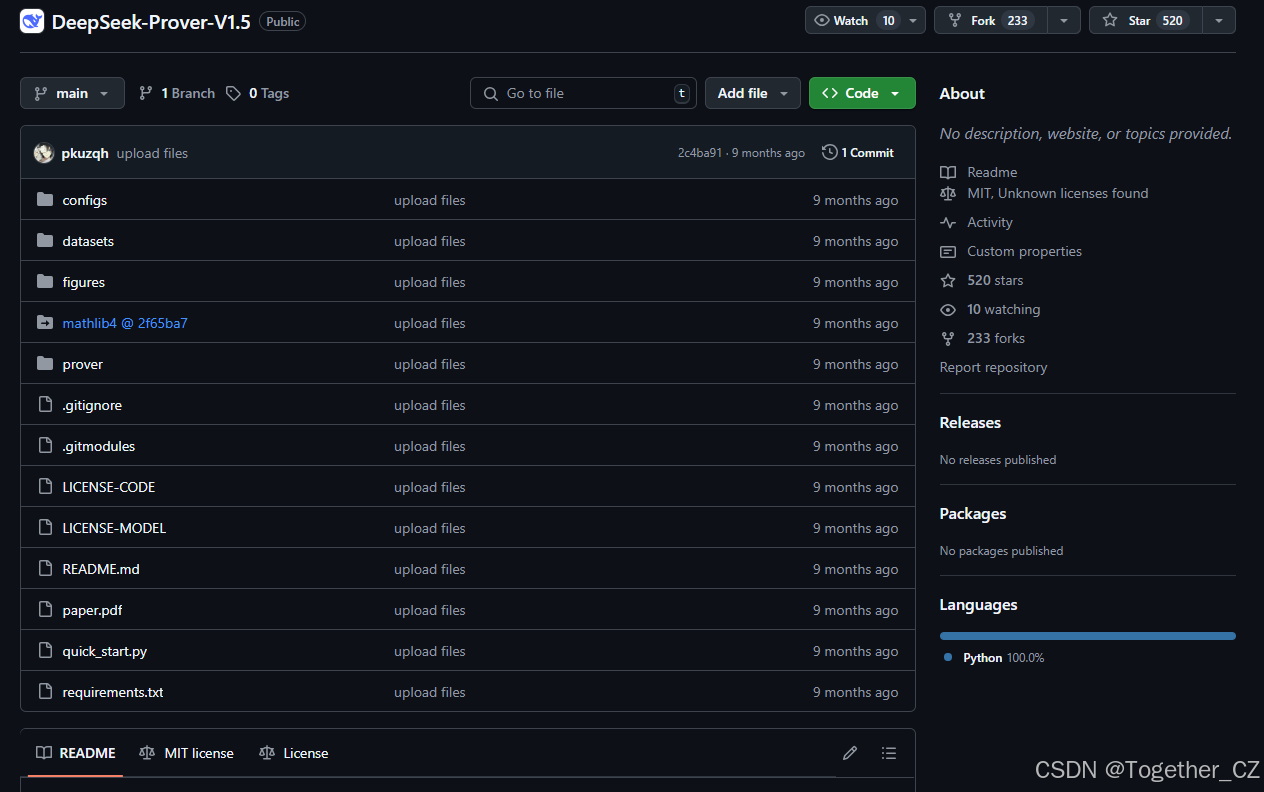Click the scales icon beside MIT licenses

[x=948, y=193]
